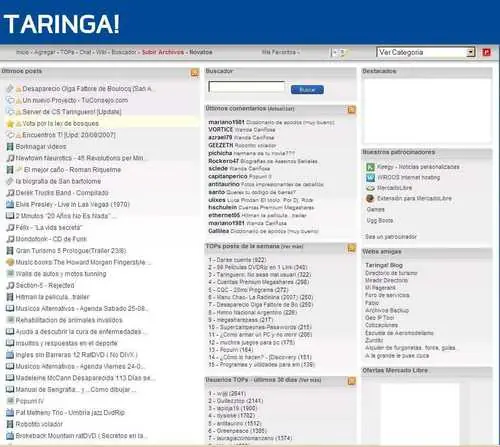Screen dimensions: 500x447
Task: Open post Robotito volador
Action: [x=39, y=424]
